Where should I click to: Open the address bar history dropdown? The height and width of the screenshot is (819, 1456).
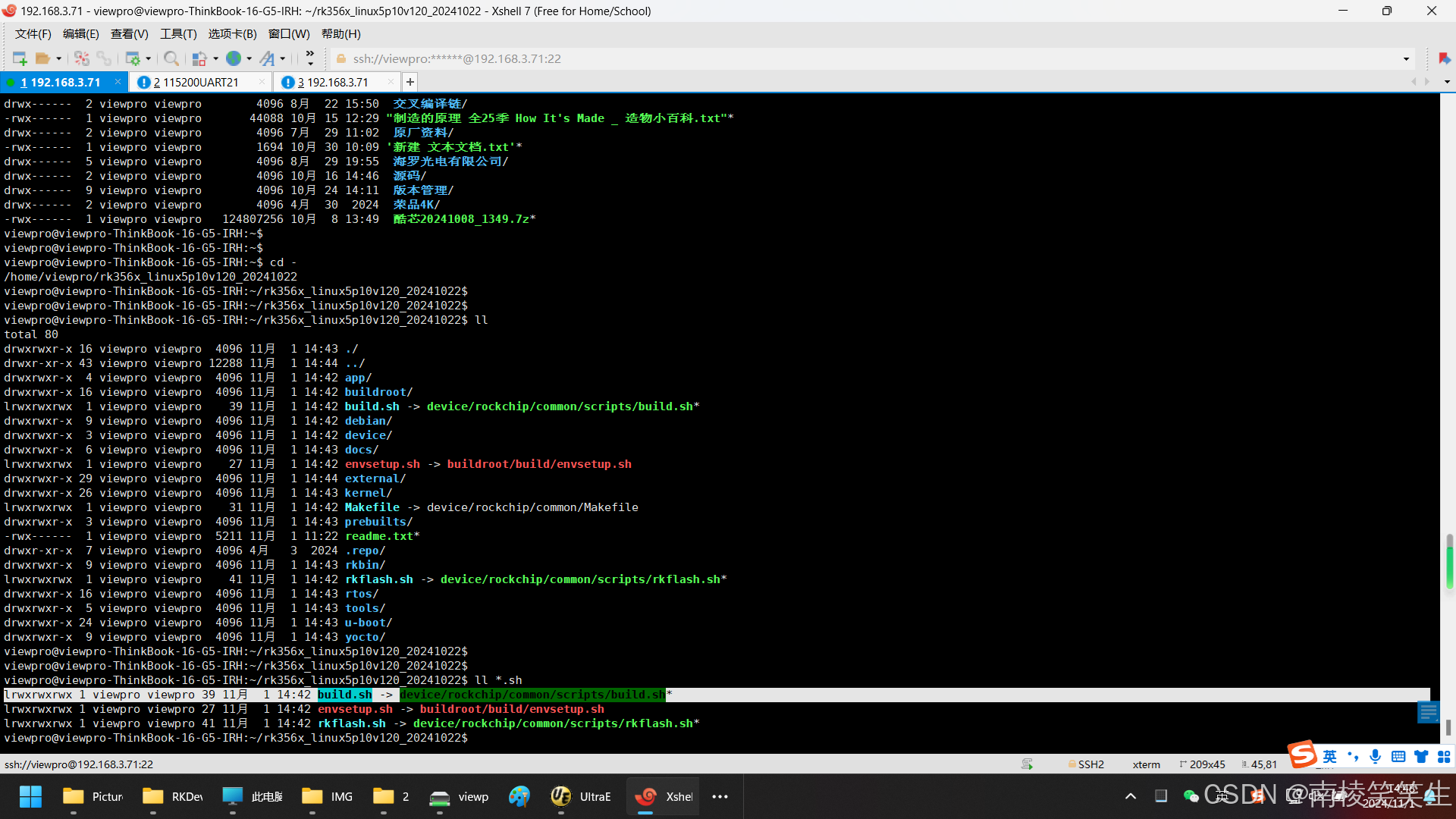click(x=1406, y=59)
